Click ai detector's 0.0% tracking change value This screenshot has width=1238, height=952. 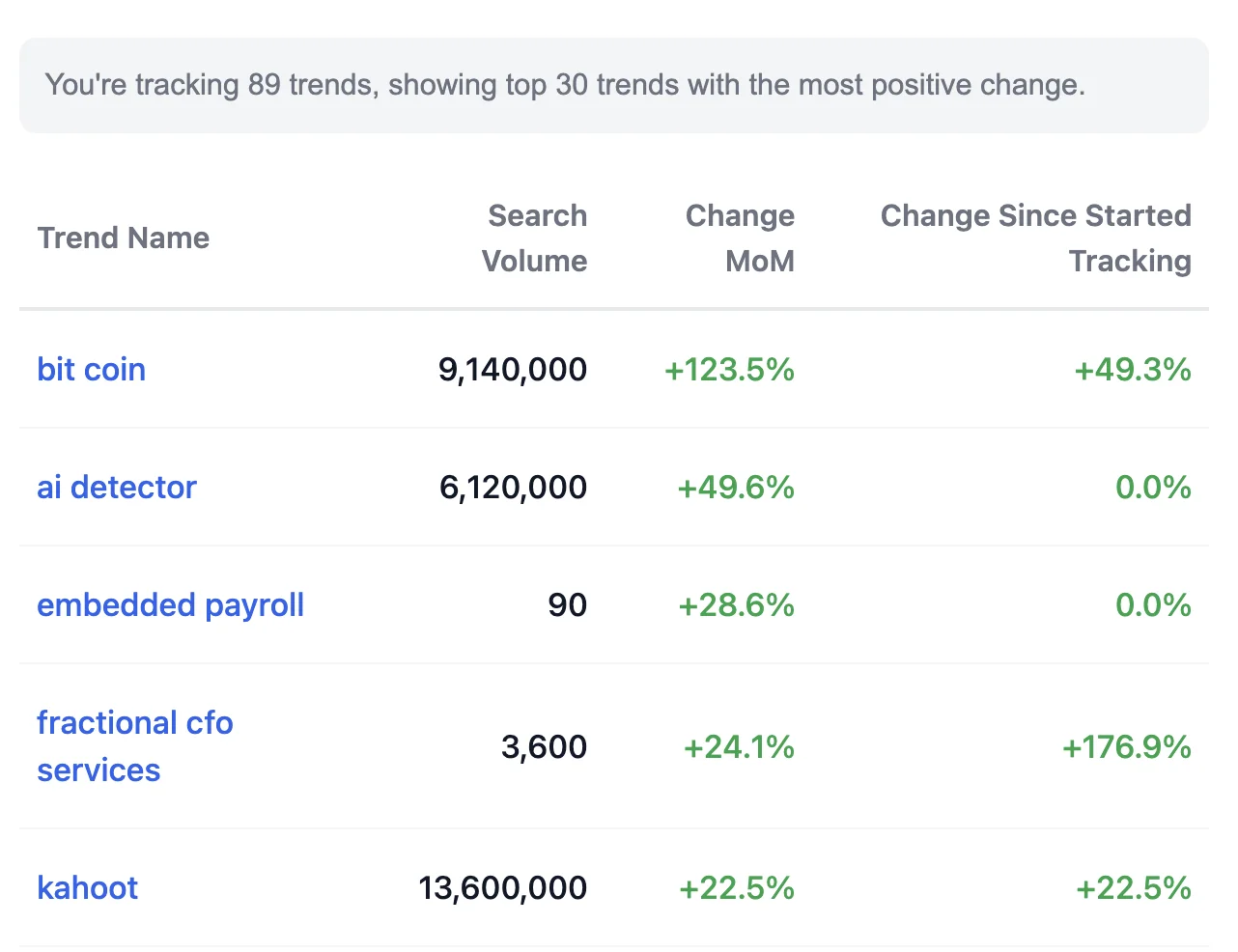[x=1153, y=488]
